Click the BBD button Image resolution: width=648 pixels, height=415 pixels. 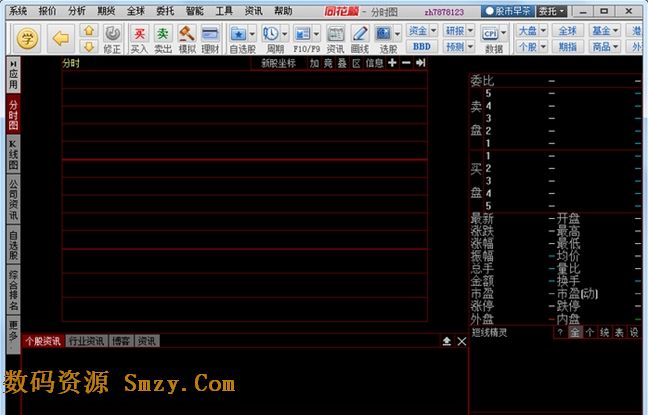422,47
